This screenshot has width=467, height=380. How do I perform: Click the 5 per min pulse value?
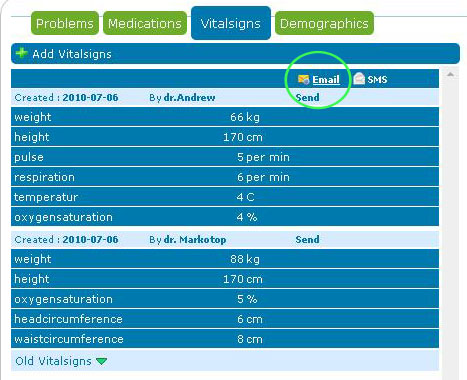pos(263,157)
